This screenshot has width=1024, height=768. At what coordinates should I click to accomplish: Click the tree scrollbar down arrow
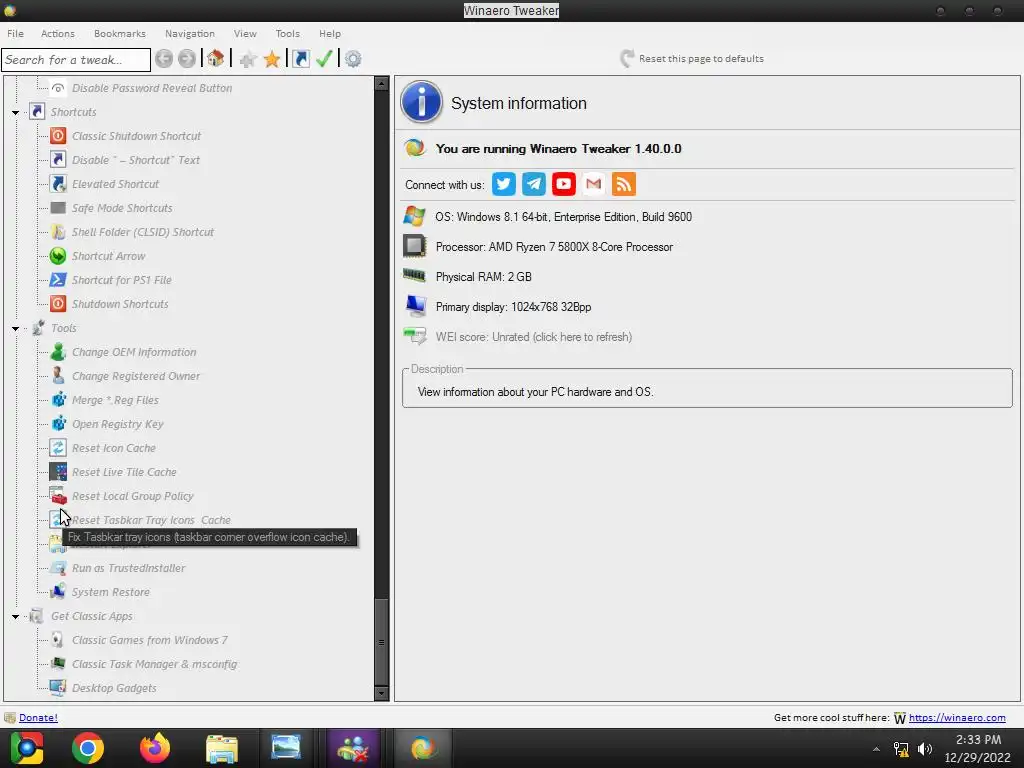(381, 694)
